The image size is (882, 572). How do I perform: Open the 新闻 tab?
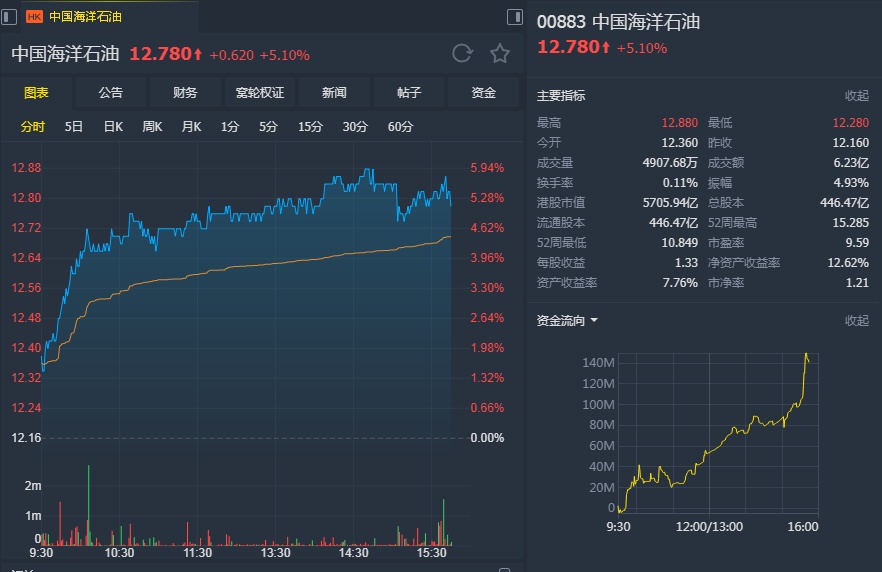coord(334,93)
